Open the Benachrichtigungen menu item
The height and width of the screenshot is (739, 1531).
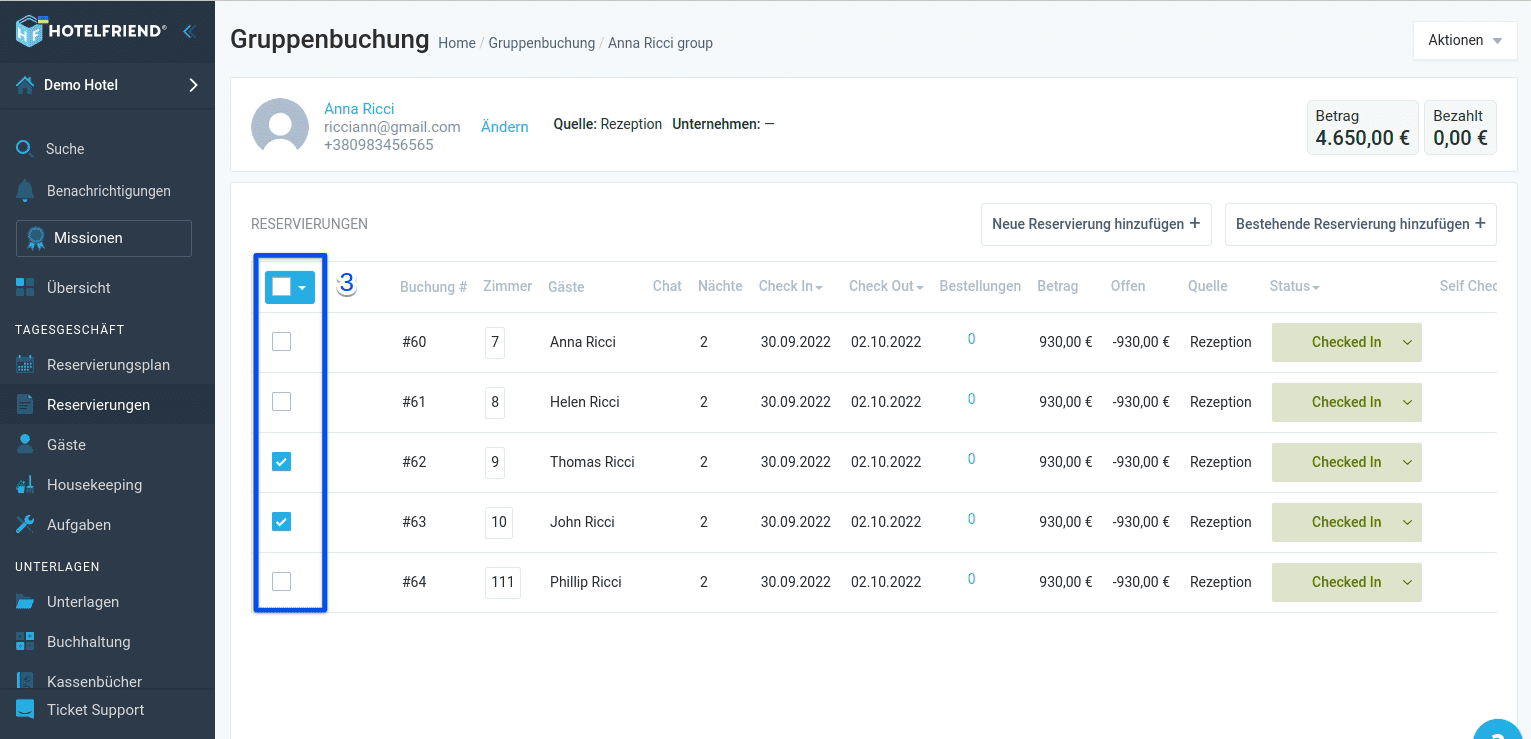click(x=107, y=191)
